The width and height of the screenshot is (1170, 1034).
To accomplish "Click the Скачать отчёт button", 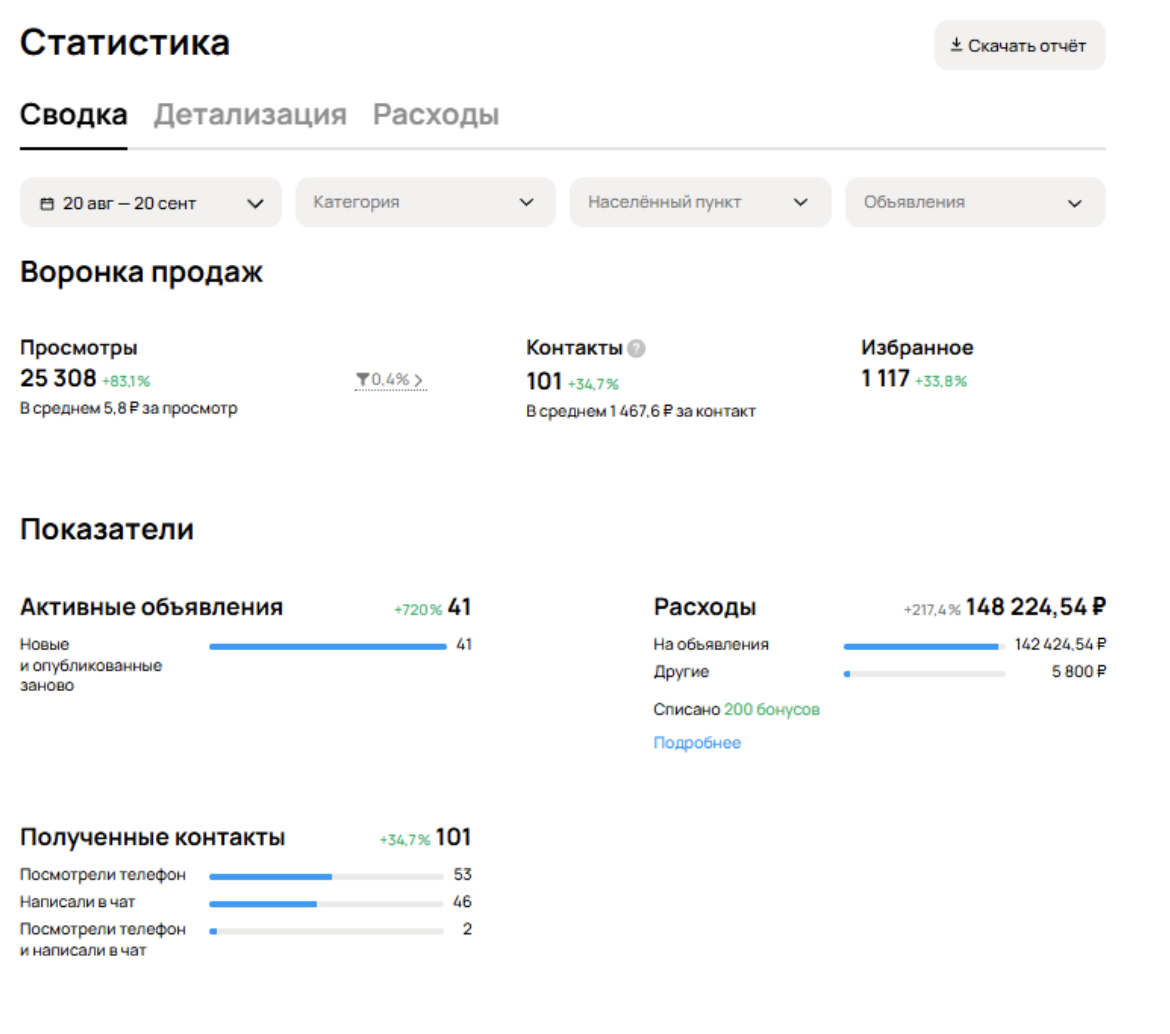I will coord(1019,44).
